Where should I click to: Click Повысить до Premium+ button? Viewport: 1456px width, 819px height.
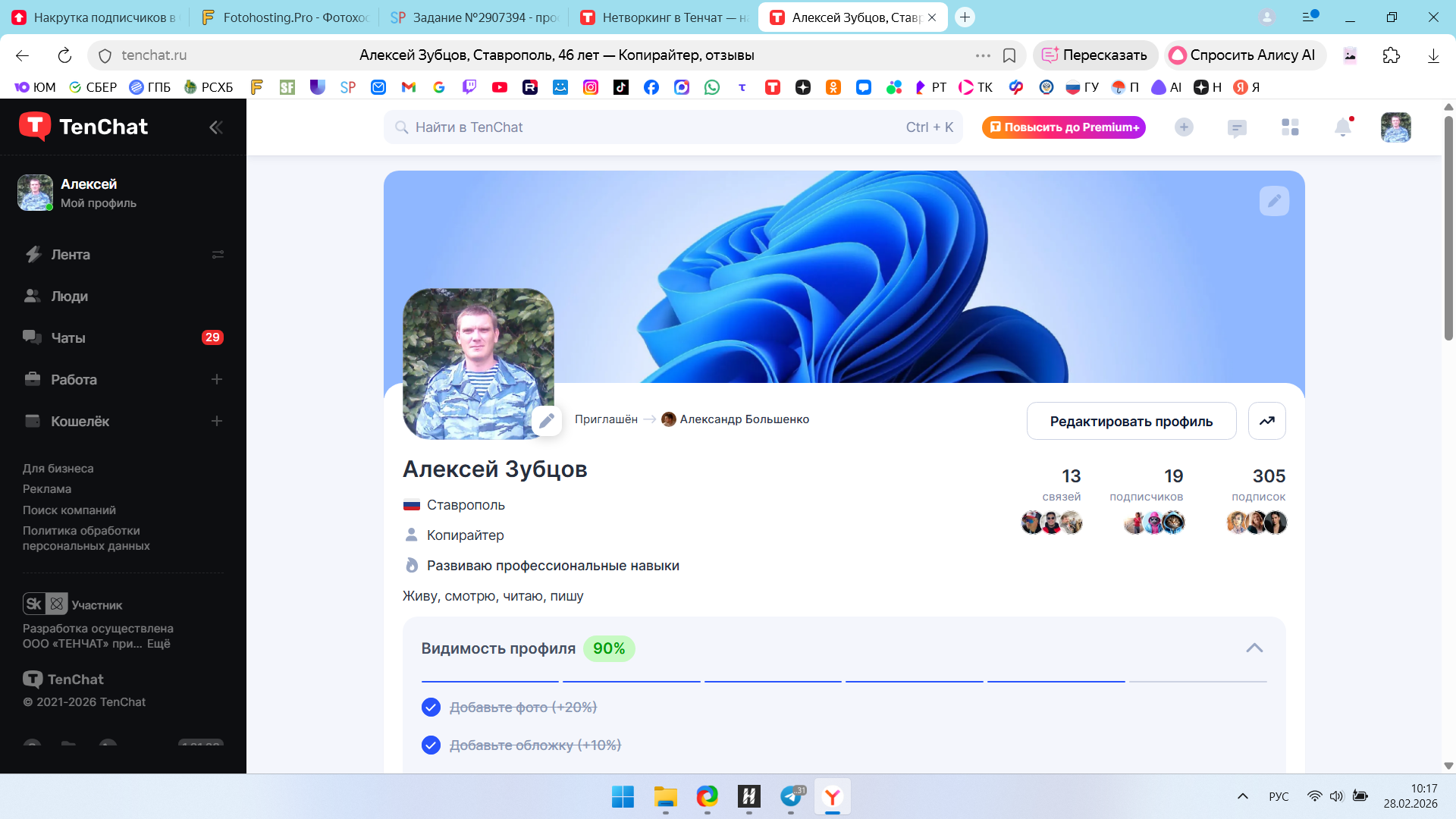[1063, 127]
